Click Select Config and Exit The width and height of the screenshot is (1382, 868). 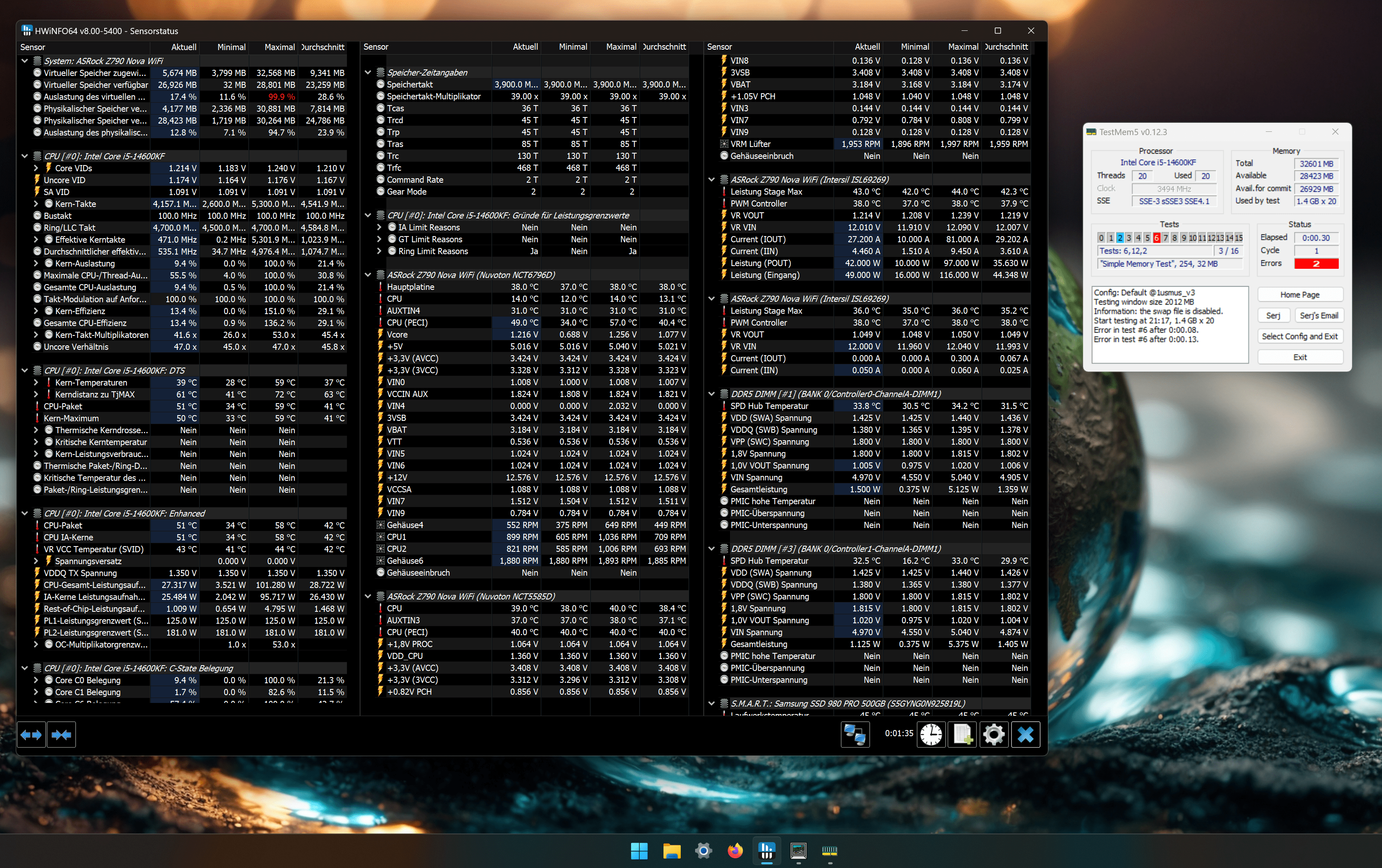pos(1300,336)
